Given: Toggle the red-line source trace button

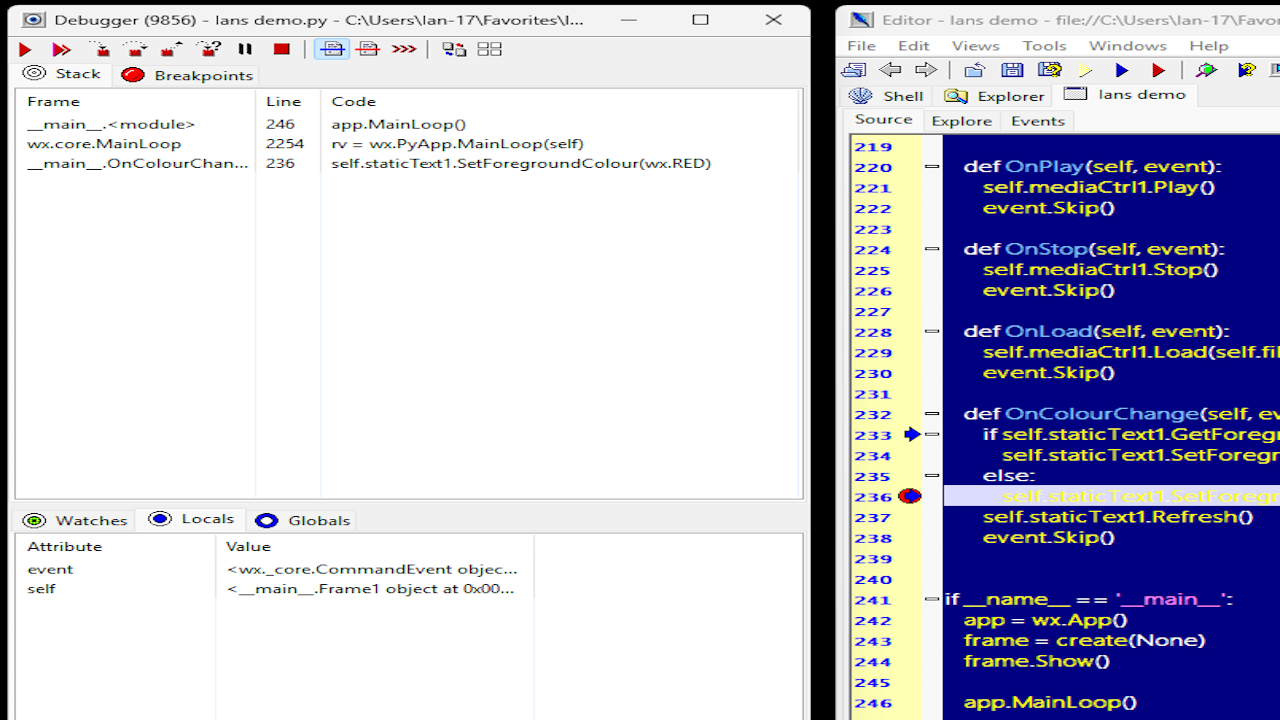Looking at the screenshot, I should [368, 49].
